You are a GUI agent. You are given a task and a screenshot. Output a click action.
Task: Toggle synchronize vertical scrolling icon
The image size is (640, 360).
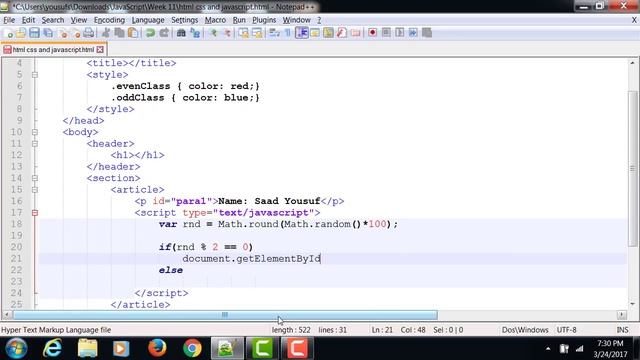click(x=244, y=33)
